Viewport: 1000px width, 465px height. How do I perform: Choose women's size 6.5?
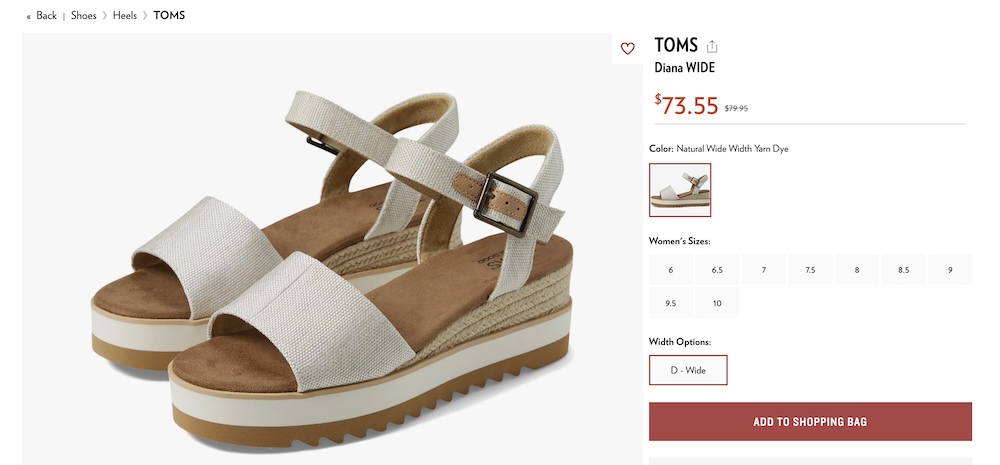click(717, 270)
